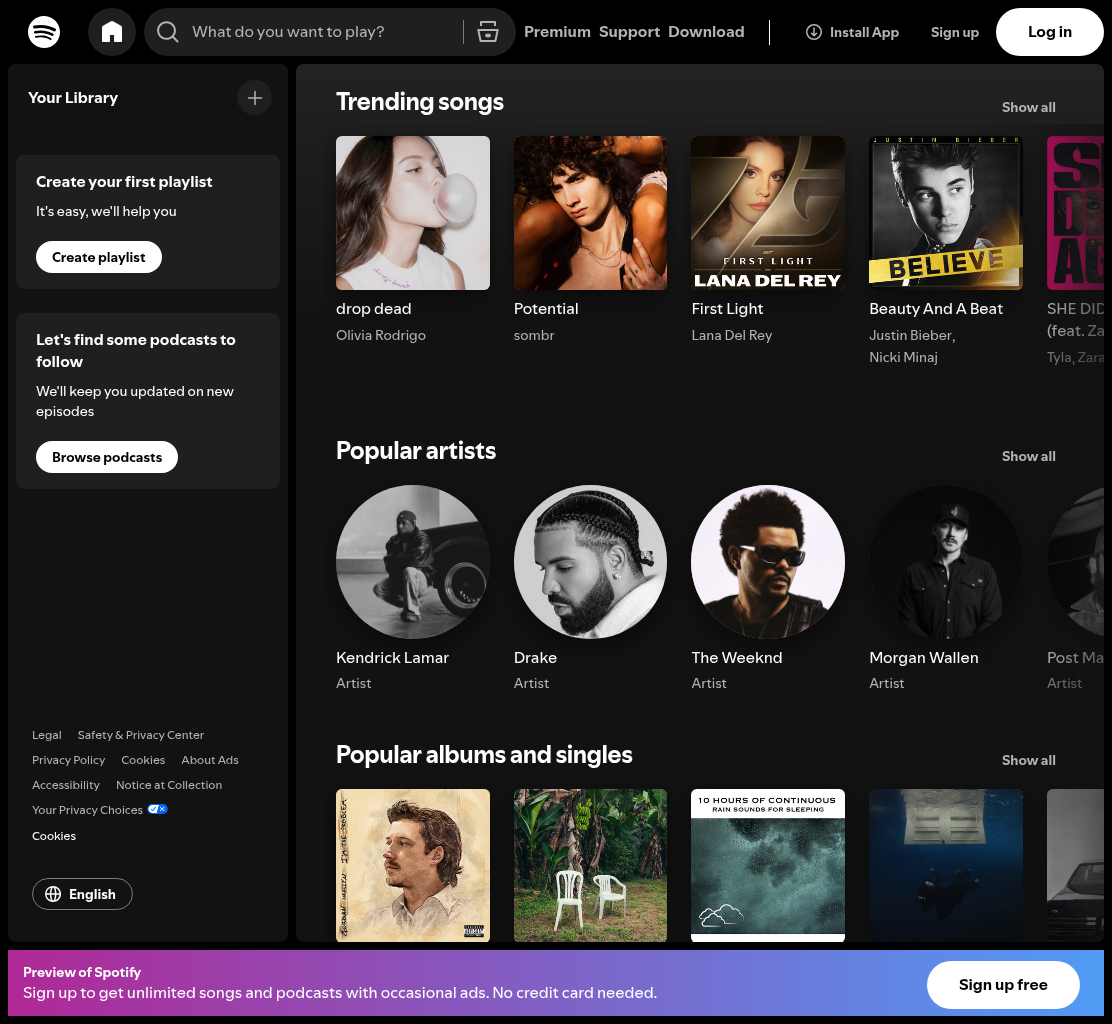Open the white chairs album cover
This screenshot has width=1112, height=1024.
[x=590, y=865]
